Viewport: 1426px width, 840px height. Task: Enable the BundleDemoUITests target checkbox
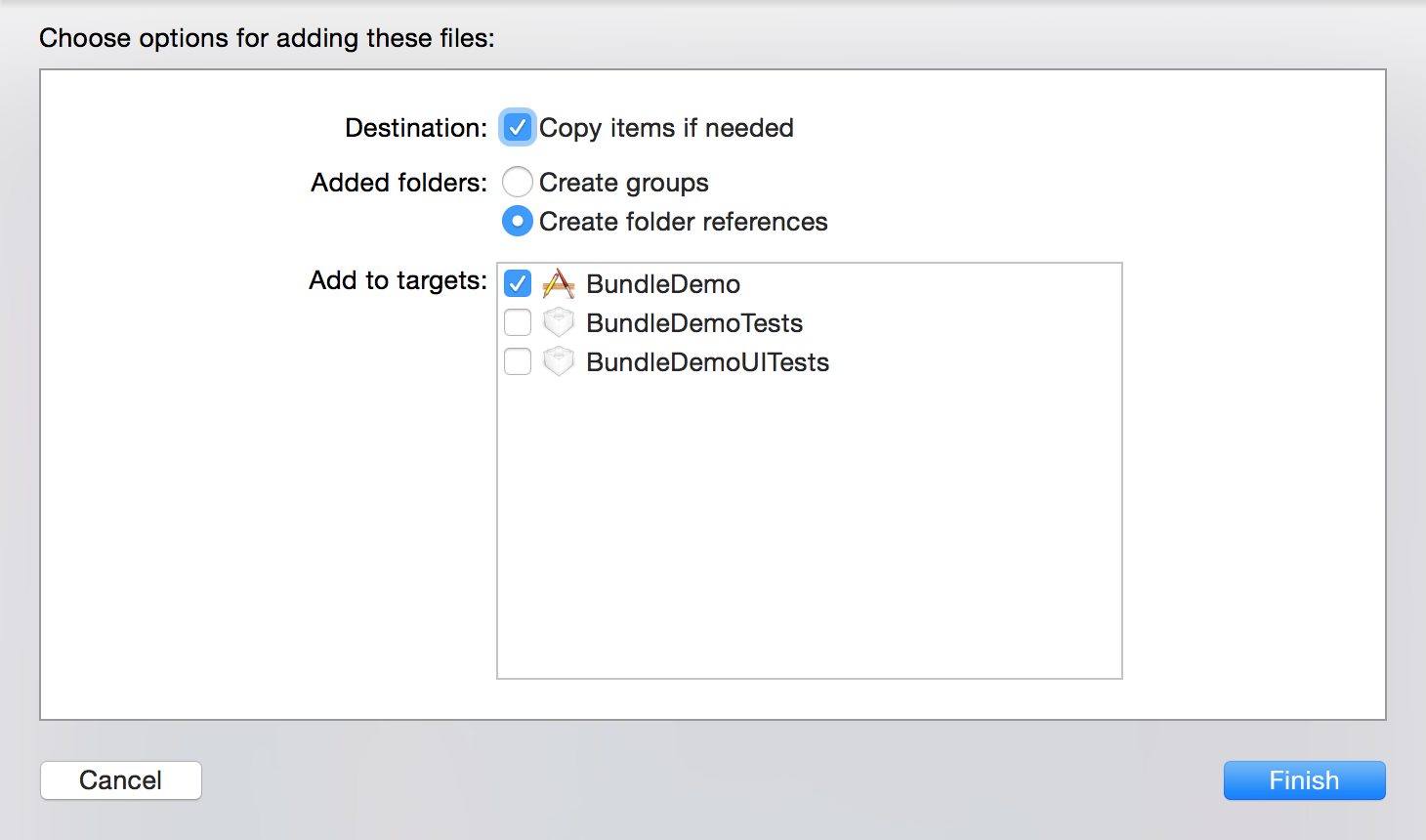pos(518,361)
